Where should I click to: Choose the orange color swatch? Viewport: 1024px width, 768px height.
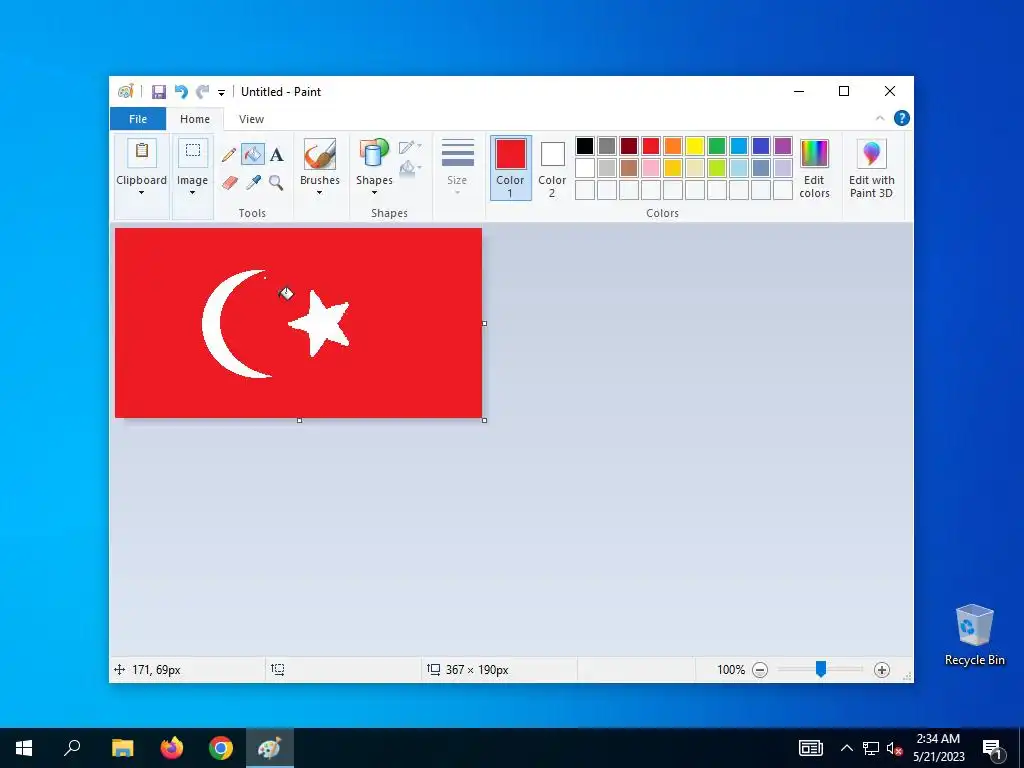(673, 146)
